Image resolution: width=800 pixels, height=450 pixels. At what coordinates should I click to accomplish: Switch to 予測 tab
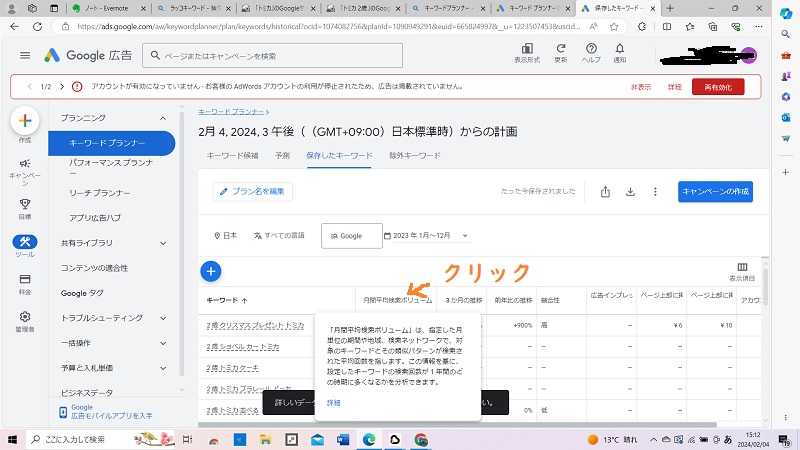click(282, 156)
